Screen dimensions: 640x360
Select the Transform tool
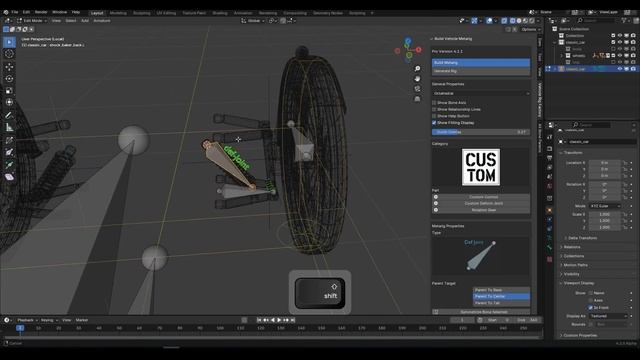tap(9, 102)
